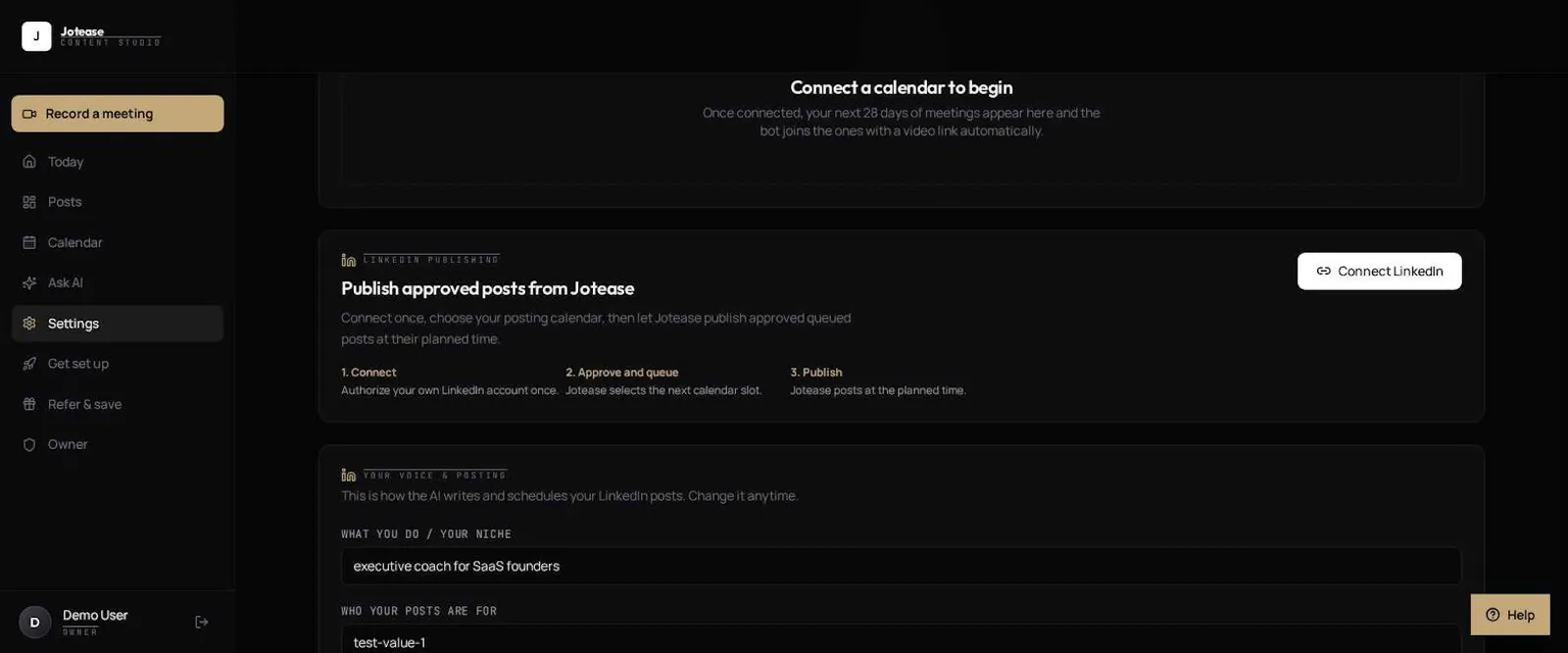Click Record a meeting button
This screenshot has height=653, width=1568.
(x=118, y=114)
